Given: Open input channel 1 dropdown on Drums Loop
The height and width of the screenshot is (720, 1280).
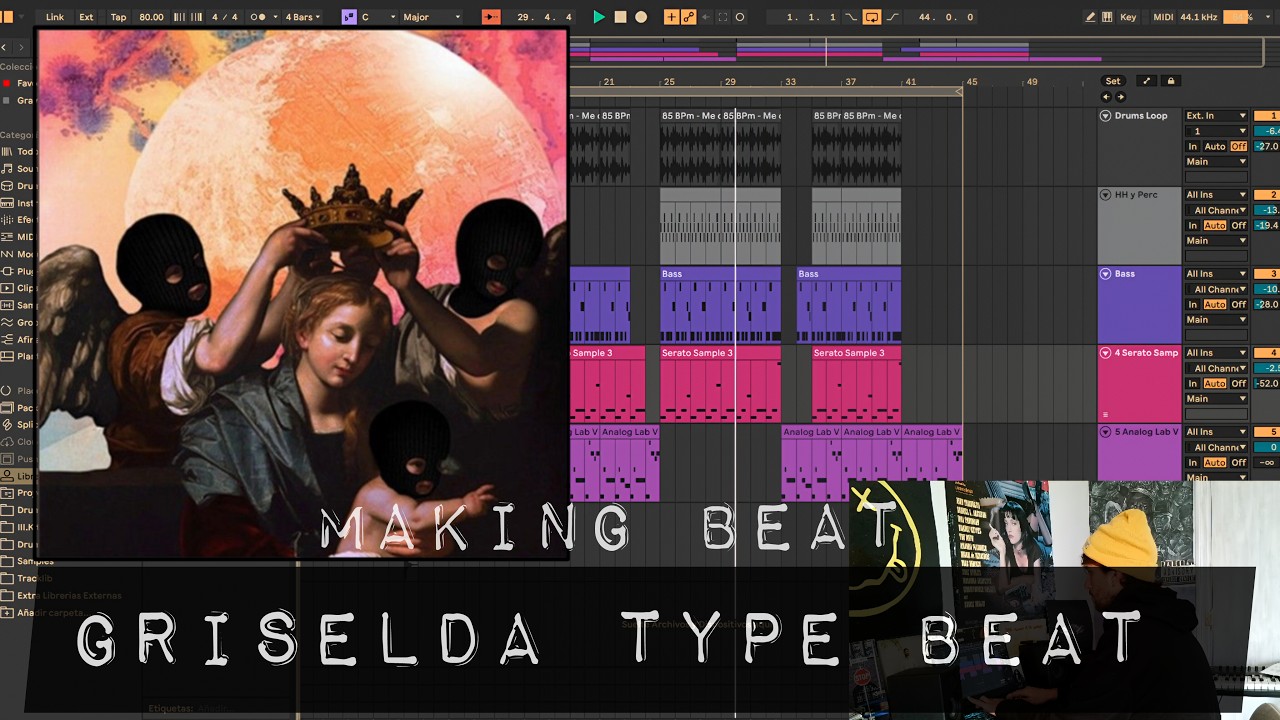Looking at the screenshot, I should 1216,131.
